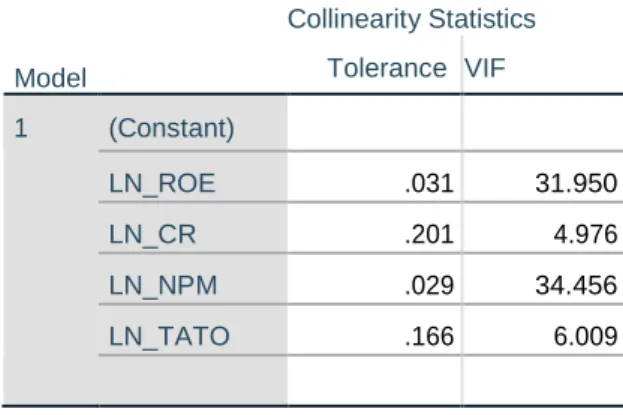Click the tolerance value .201

pos(429,235)
